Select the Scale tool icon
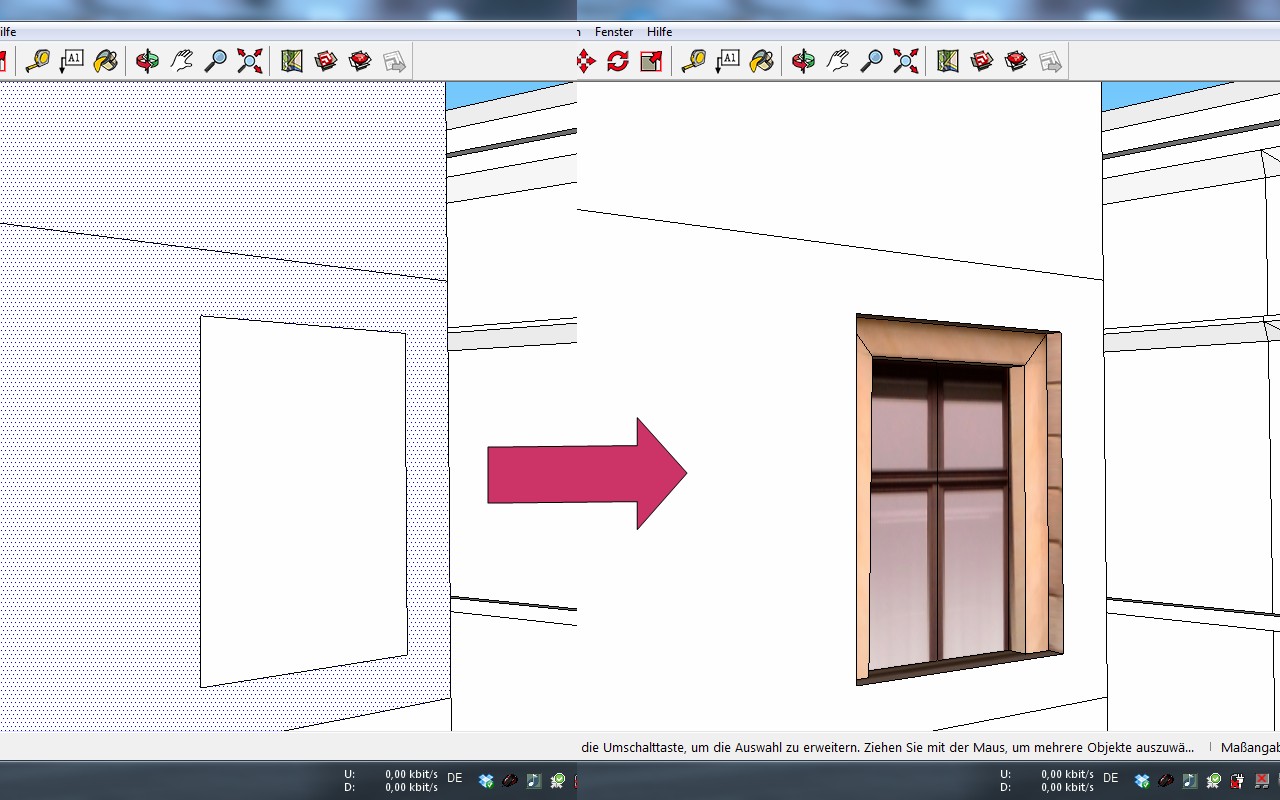The width and height of the screenshot is (1280, 800). (x=651, y=61)
